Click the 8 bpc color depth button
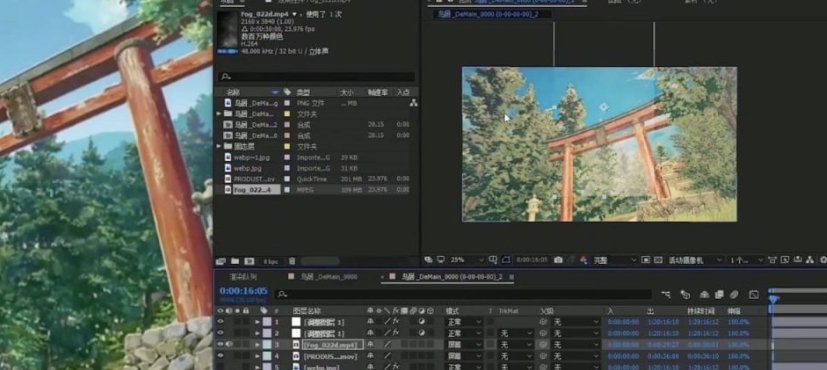Screen dimensions: 827x370 tap(271, 261)
